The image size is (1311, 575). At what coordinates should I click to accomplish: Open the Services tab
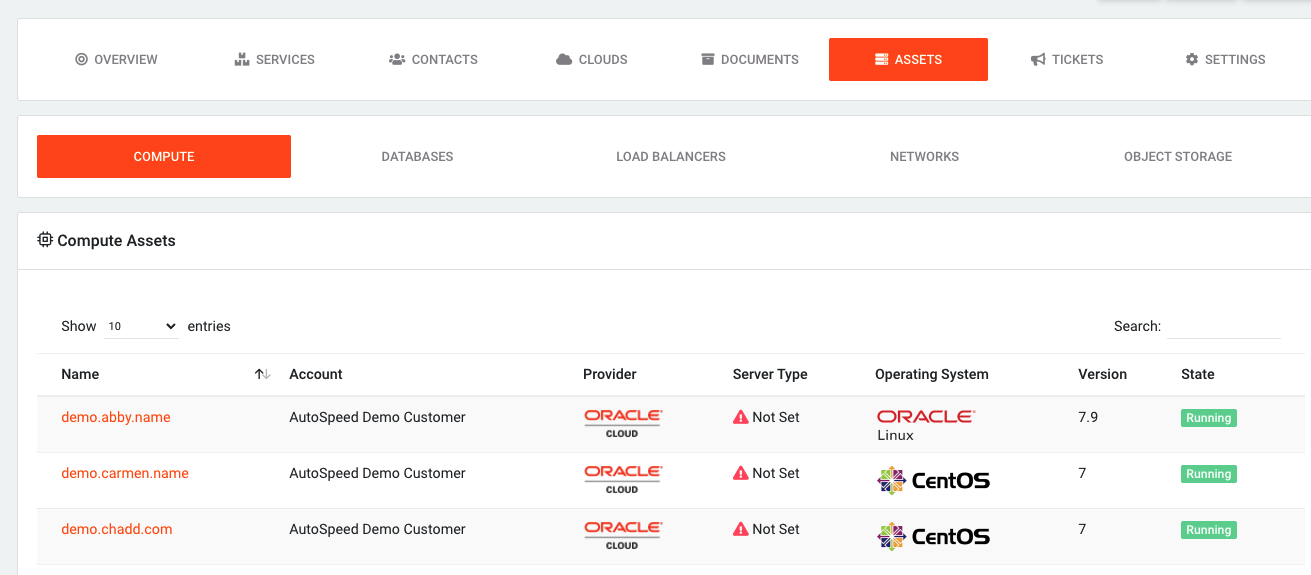coord(275,59)
